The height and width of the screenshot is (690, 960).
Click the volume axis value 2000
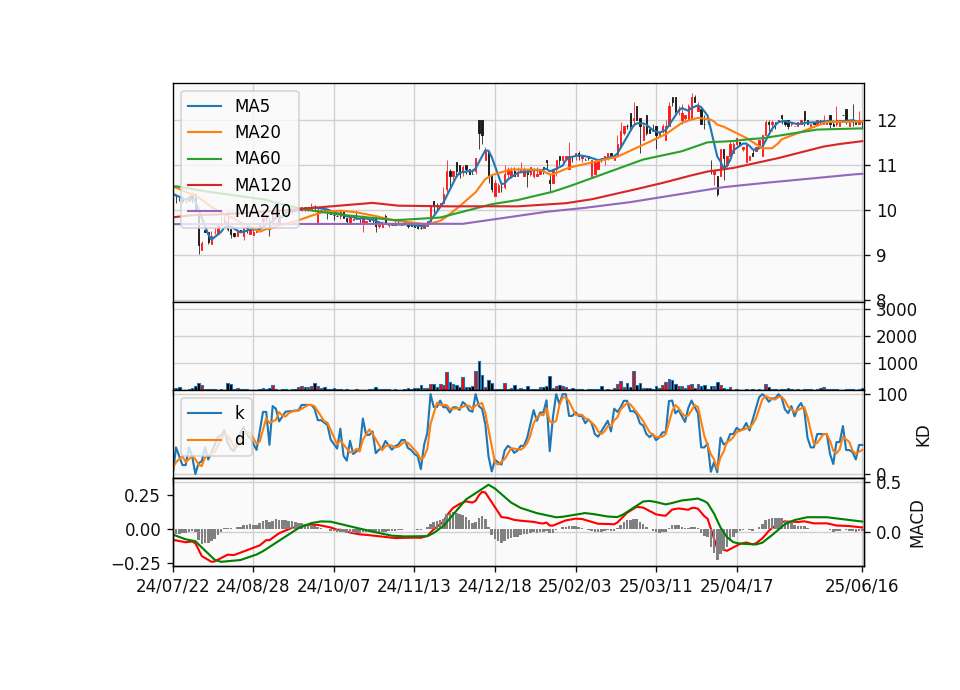point(897,337)
